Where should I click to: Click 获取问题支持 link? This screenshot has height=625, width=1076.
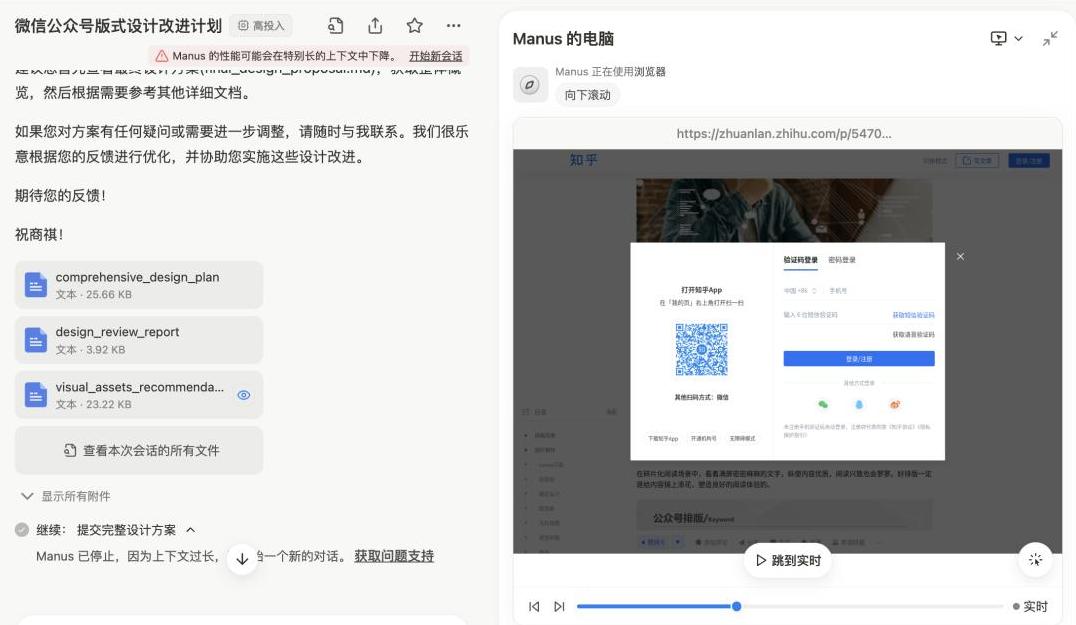pos(394,556)
